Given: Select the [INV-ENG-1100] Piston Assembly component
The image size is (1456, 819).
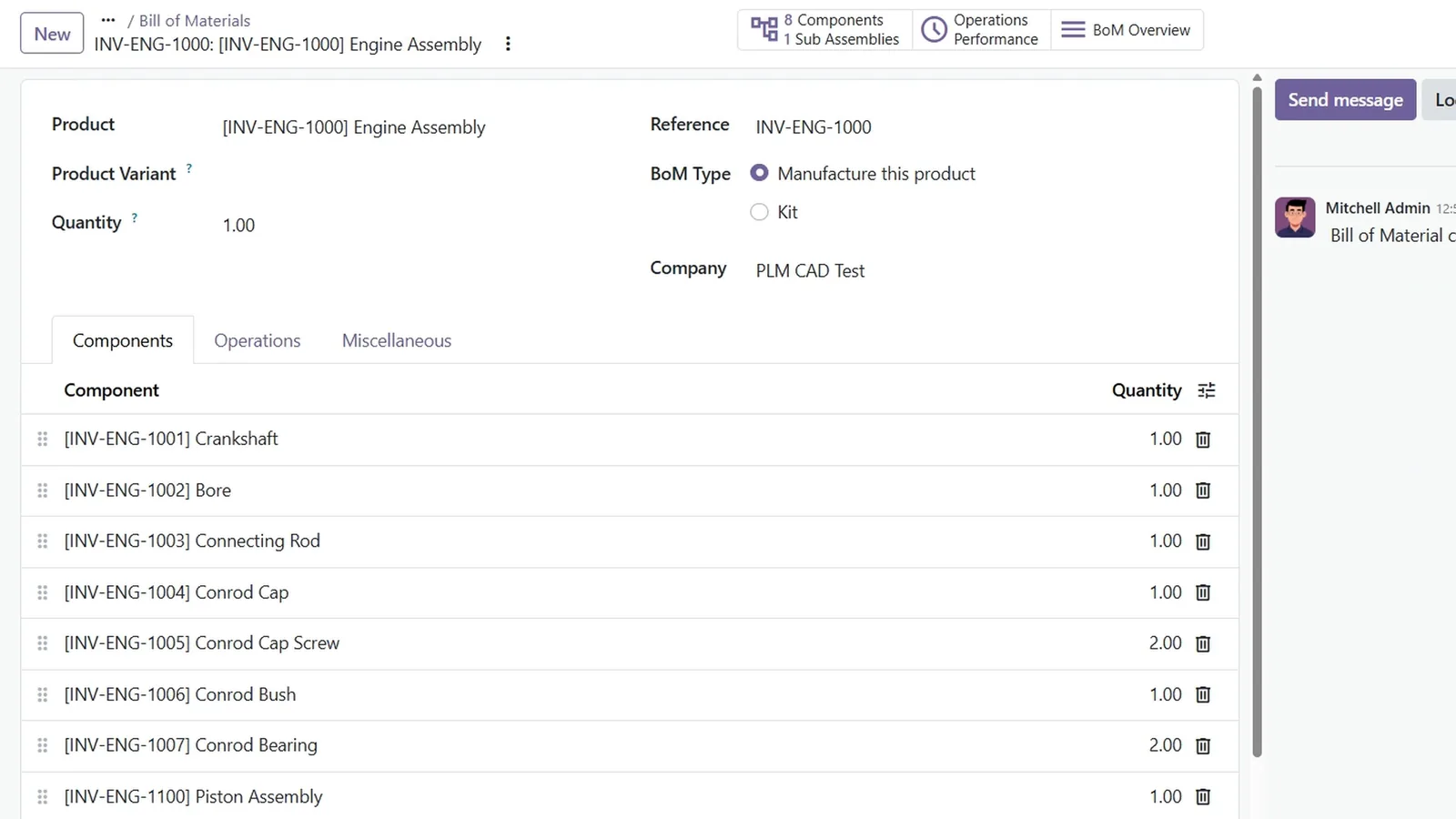Looking at the screenshot, I should [193, 797].
